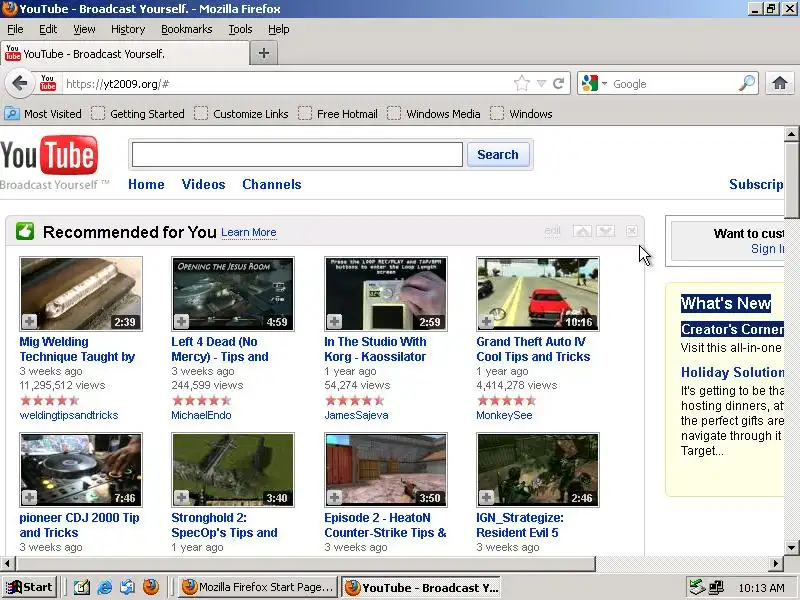Click the horizontal scrollbar right arrow
The image size is (800, 600).
[776, 564]
